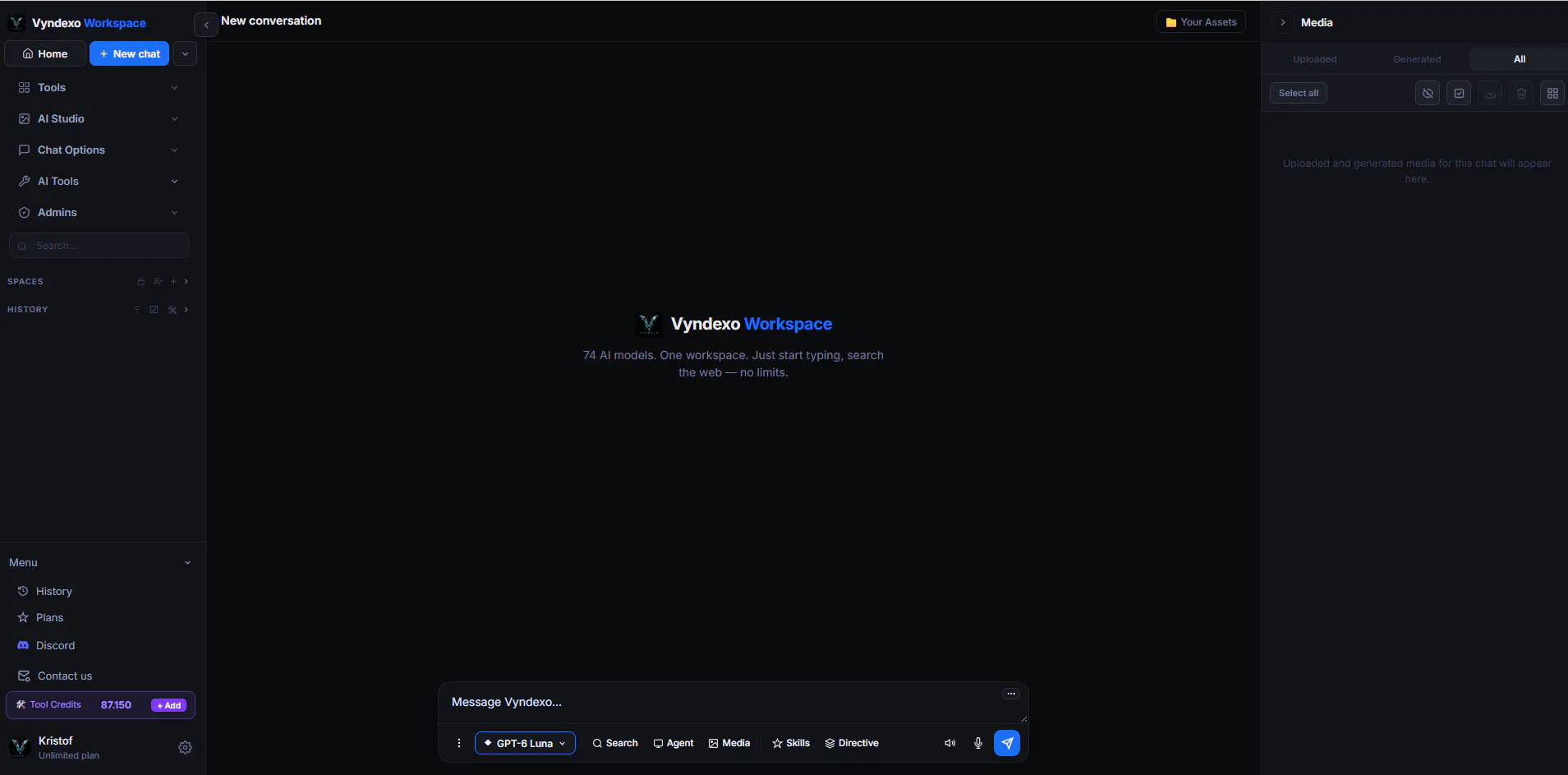Image resolution: width=1568 pixels, height=775 pixels.
Task: Switch the Media panel to grid view
Action: pyautogui.click(x=1552, y=93)
